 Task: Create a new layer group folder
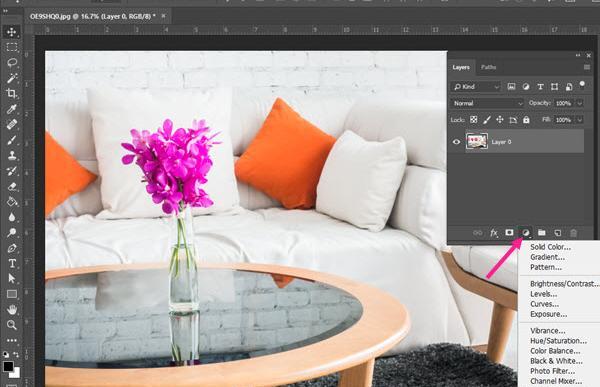541,233
